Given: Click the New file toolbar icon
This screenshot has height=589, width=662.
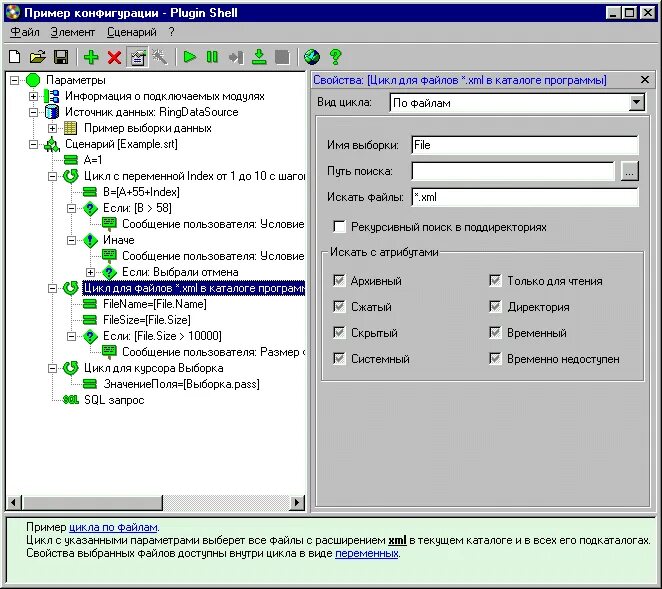Looking at the screenshot, I should pos(15,57).
